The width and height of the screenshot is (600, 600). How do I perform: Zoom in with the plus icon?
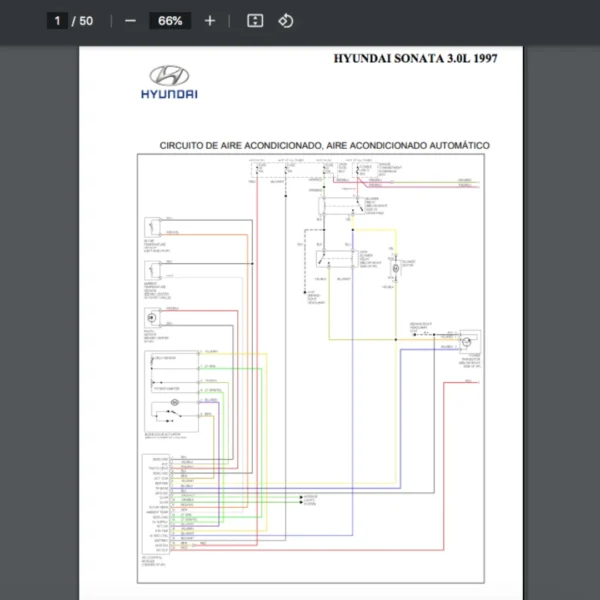click(209, 21)
